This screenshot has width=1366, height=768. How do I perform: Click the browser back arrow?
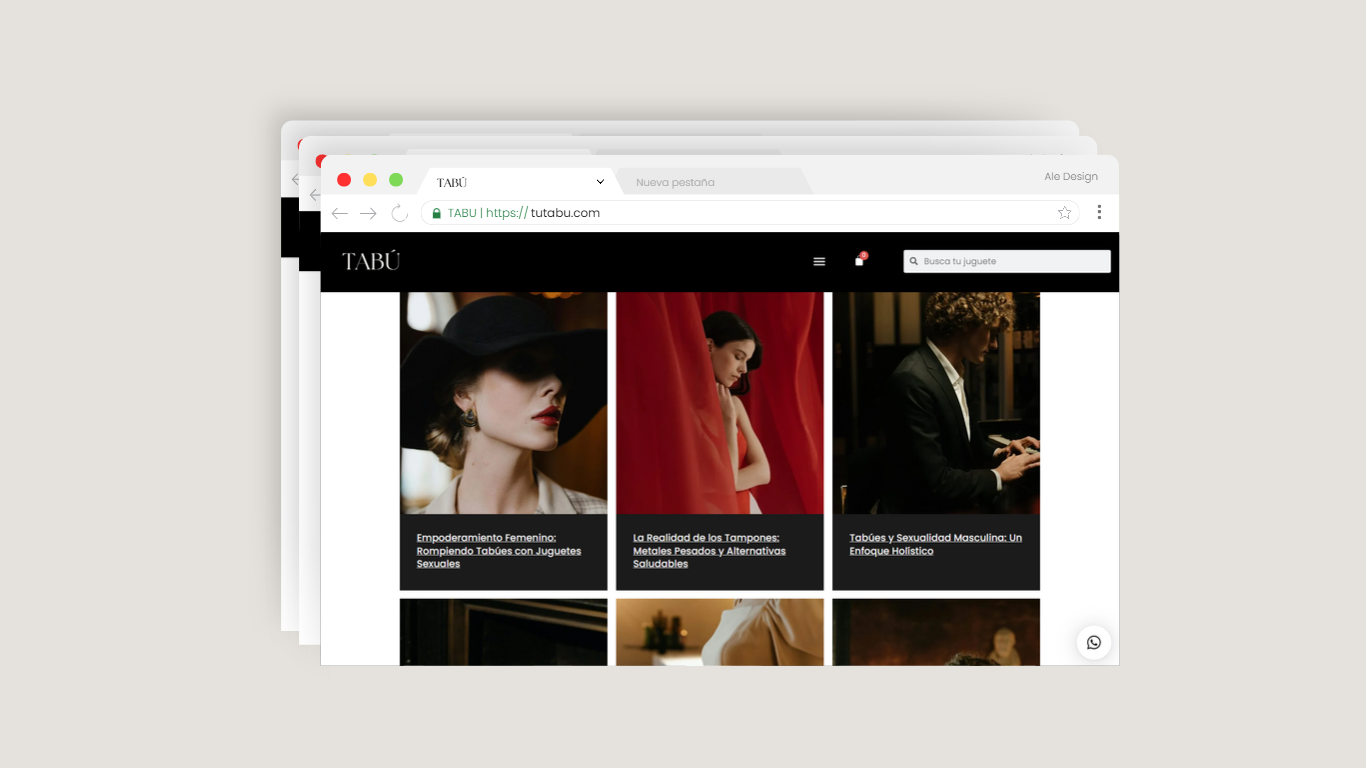340,213
